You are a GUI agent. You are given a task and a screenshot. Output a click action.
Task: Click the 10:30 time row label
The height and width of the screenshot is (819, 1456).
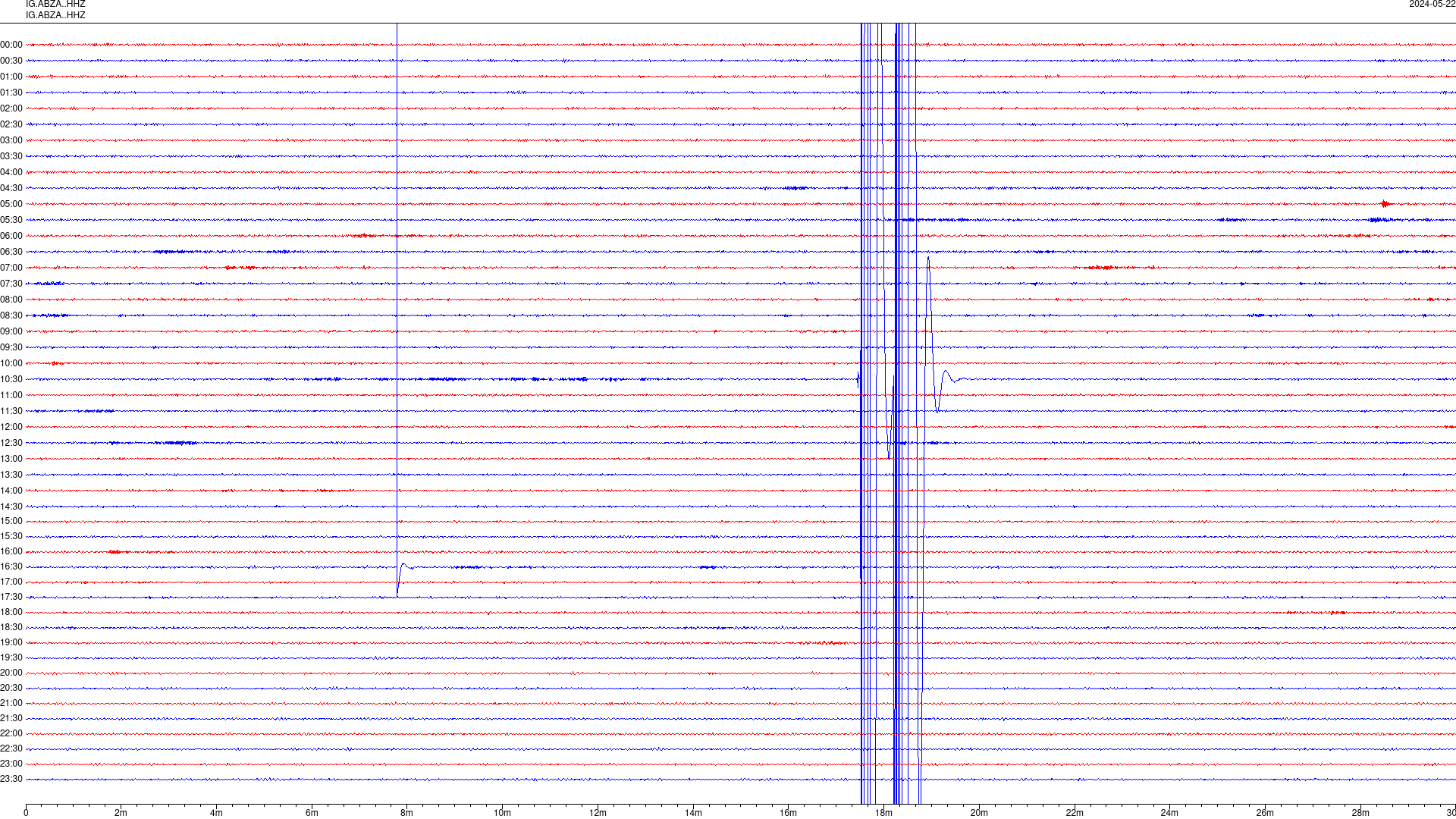coord(11,379)
